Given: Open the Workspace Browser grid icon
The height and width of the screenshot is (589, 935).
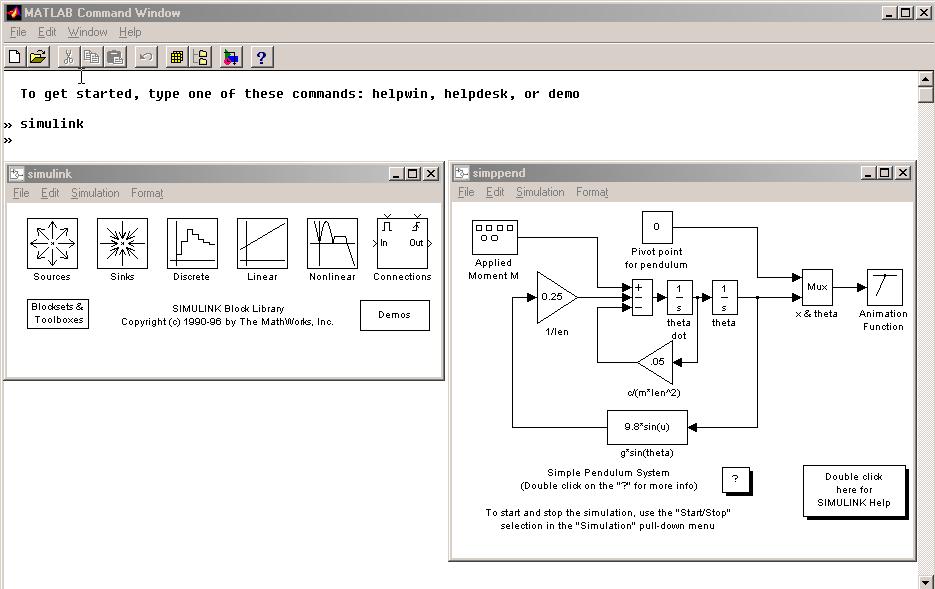Looking at the screenshot, I should [x=177, y=57].
